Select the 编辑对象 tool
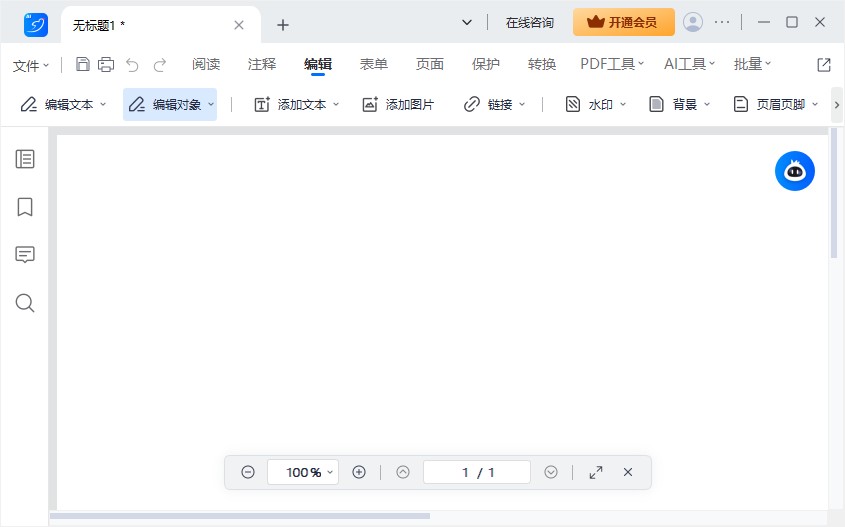845x527 pixels. (170, 105)
